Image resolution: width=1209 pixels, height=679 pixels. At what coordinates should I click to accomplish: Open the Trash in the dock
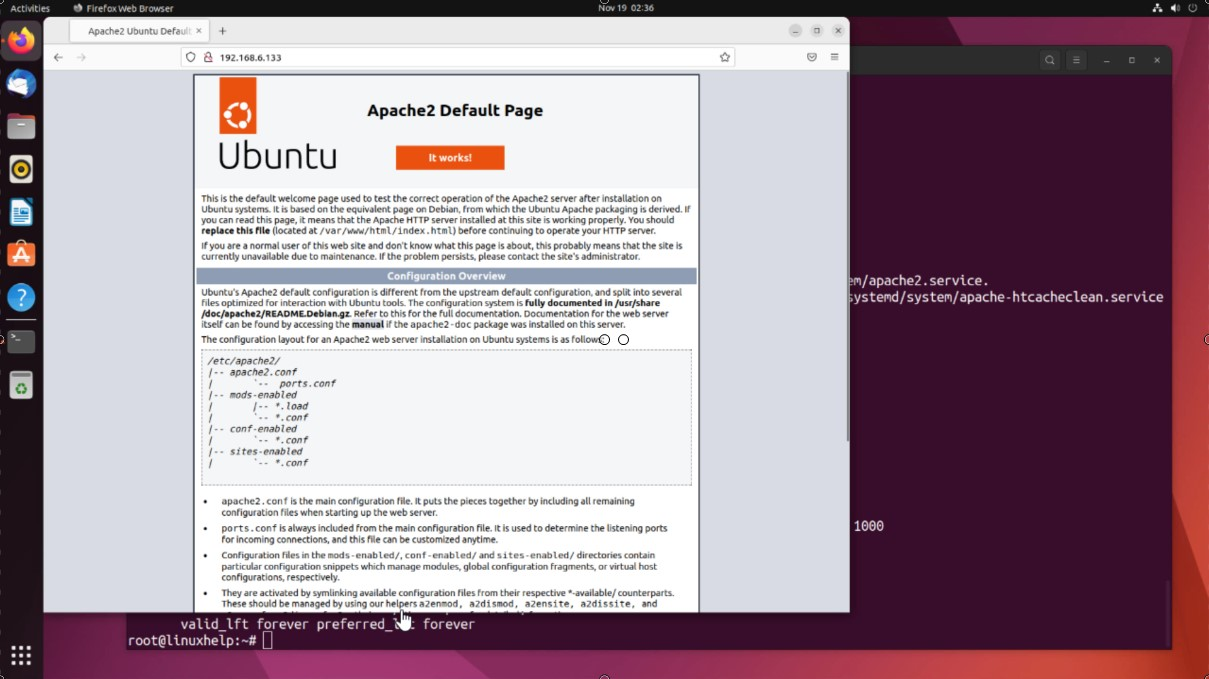[21, 385]
